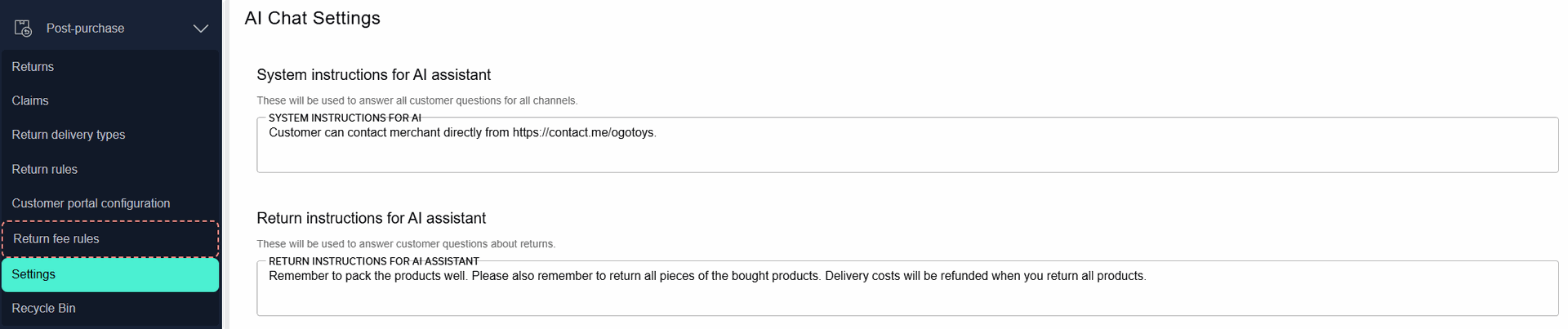Click the RETURN INSTRUCTIONS FOR AI ASSISTANT label

[373, 261]
